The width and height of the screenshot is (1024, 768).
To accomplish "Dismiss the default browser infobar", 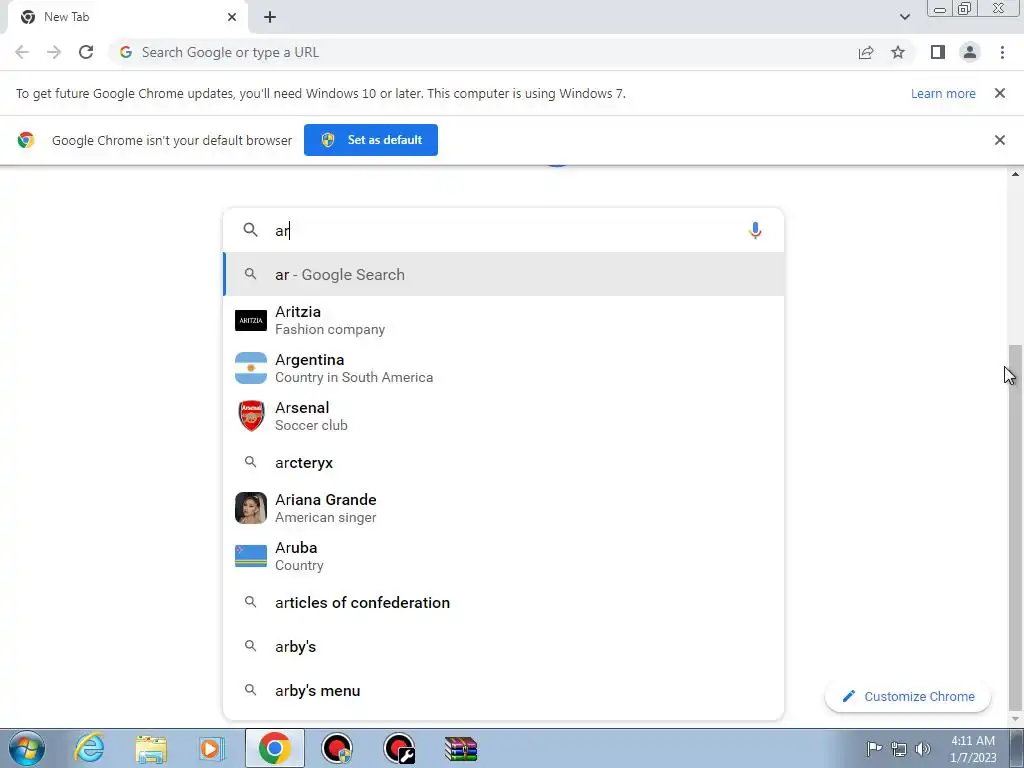I will click(x=1000, y=140).
